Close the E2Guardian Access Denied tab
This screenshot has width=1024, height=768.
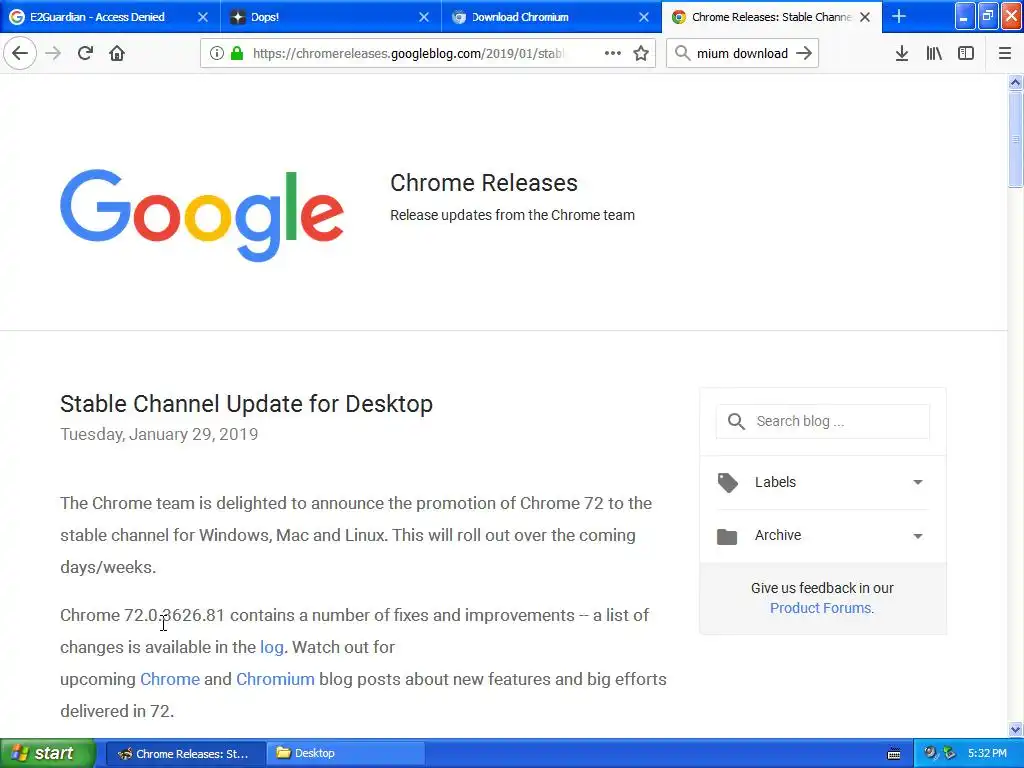(x=203, y=17)
